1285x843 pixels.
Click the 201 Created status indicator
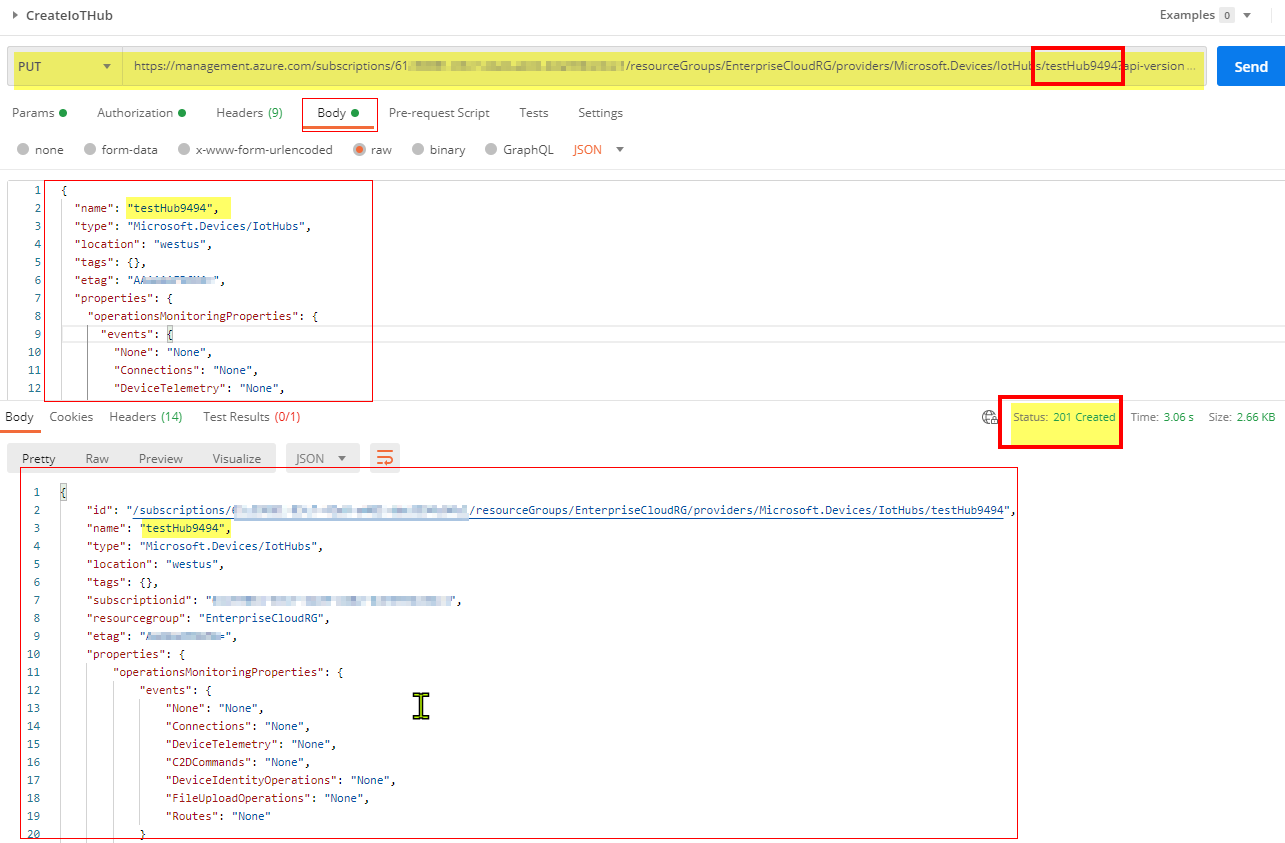pos(1060,417)
